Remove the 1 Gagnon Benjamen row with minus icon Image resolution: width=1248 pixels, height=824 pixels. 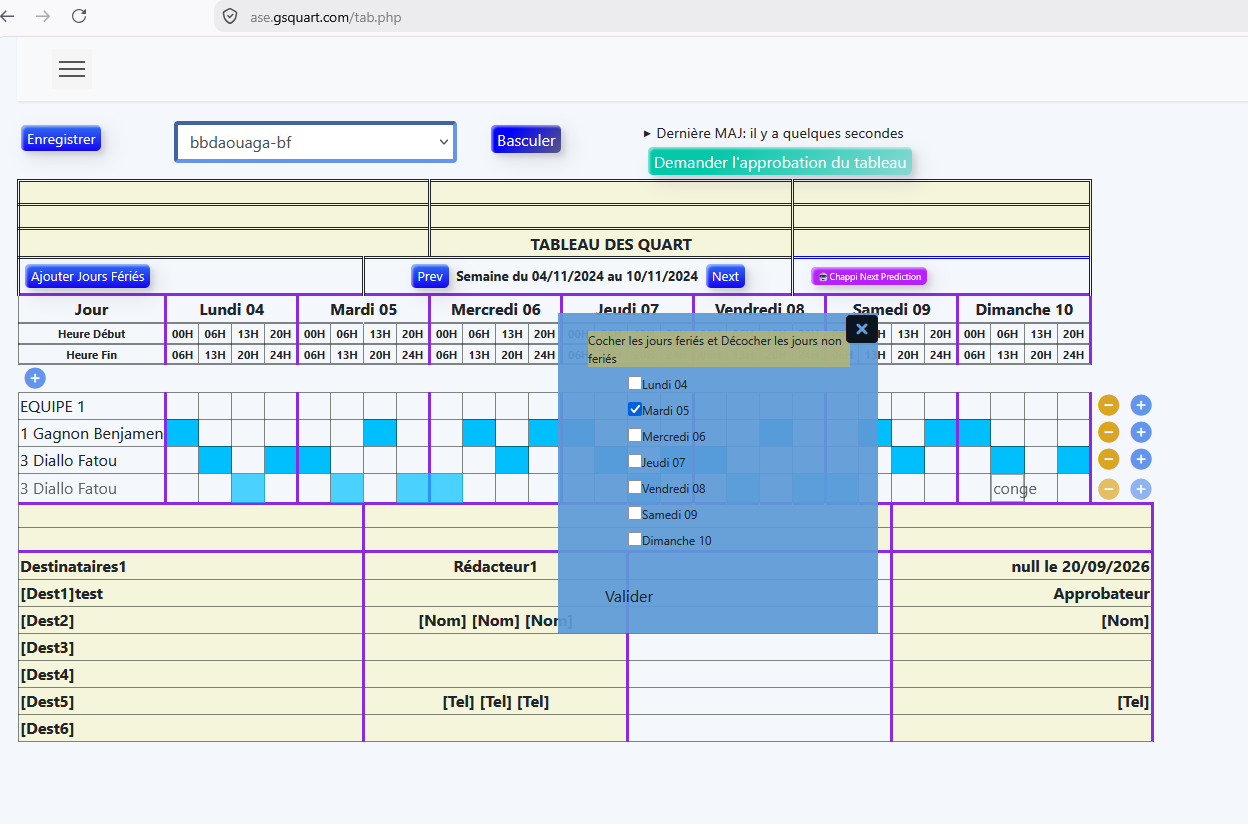tap(1108, 432)
